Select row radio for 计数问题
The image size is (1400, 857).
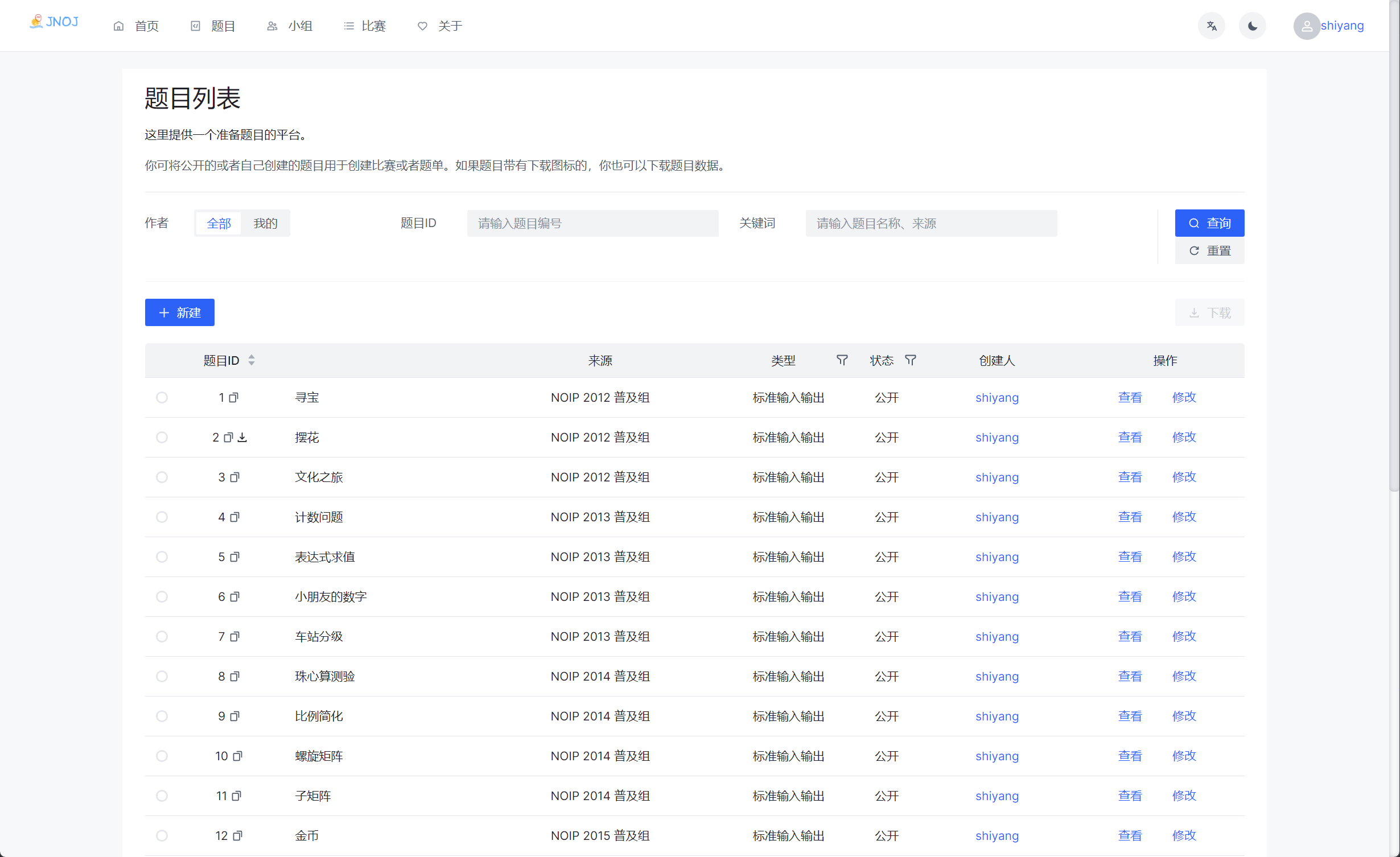point(162,517)
